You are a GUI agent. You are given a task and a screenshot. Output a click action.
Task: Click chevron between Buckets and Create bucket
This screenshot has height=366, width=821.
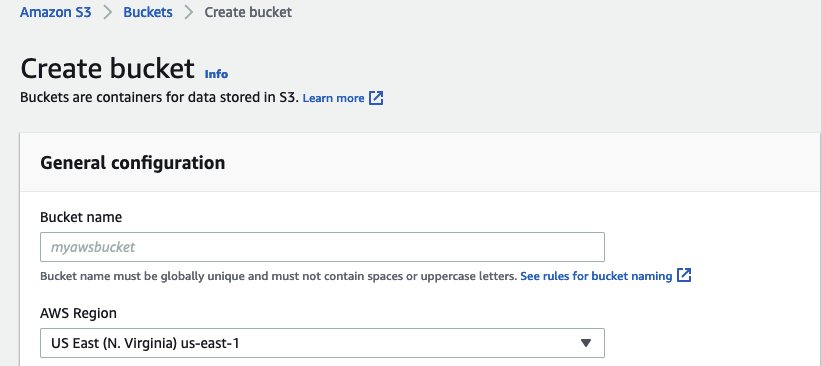click(x=188, y=13)
